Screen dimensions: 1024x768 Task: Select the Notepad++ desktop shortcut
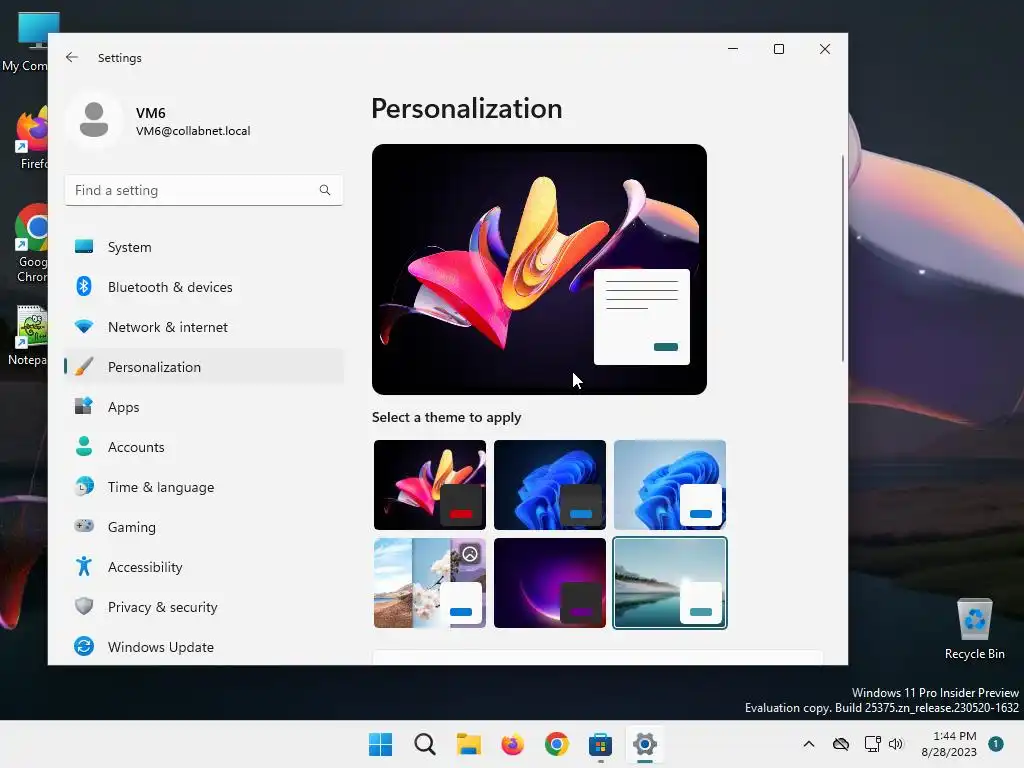pyautogui.click(x=27, y=336)
